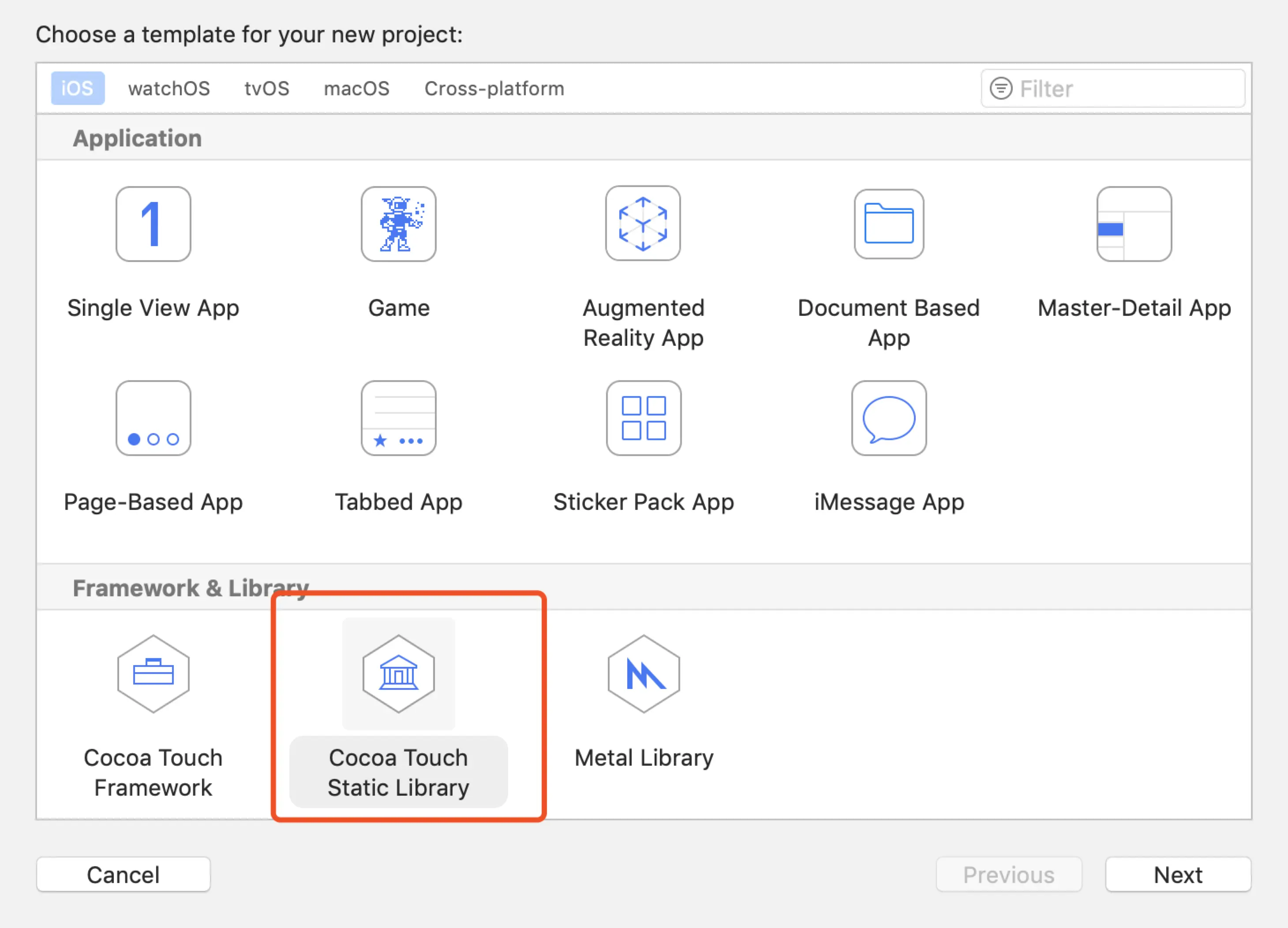Select the Master-Detail App template icon
1288x928 pixels.
(x=1134, y=225)
